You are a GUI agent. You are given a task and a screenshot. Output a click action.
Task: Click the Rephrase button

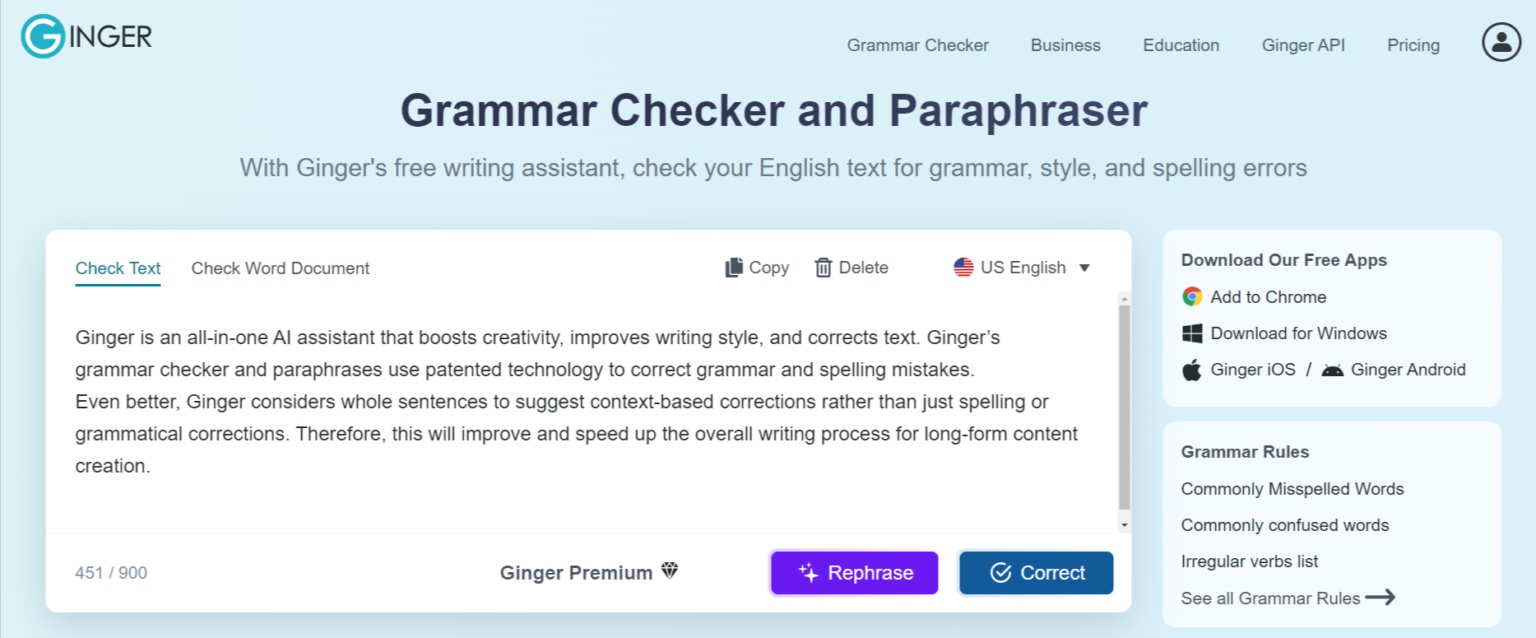click(854, 572)
